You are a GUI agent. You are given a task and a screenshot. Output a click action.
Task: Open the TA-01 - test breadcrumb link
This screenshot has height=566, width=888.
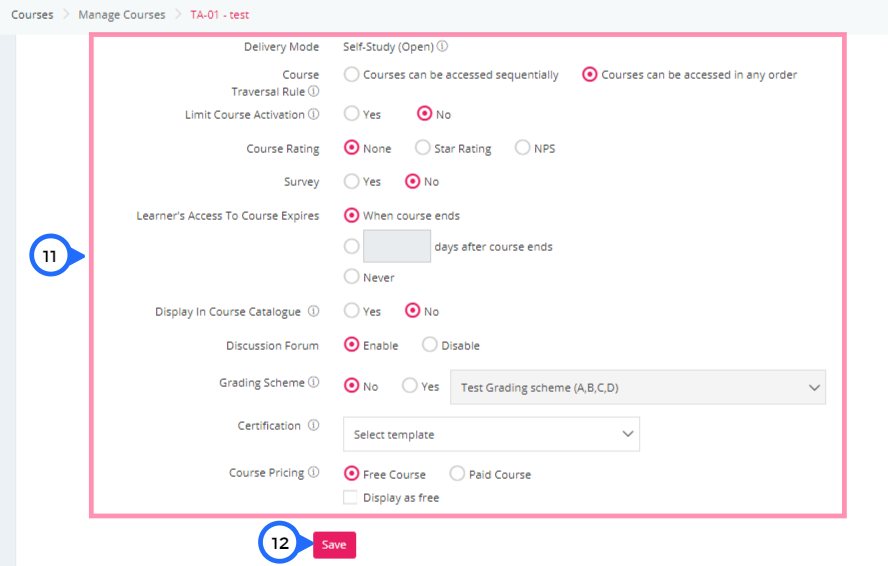(x=220, y=15)
